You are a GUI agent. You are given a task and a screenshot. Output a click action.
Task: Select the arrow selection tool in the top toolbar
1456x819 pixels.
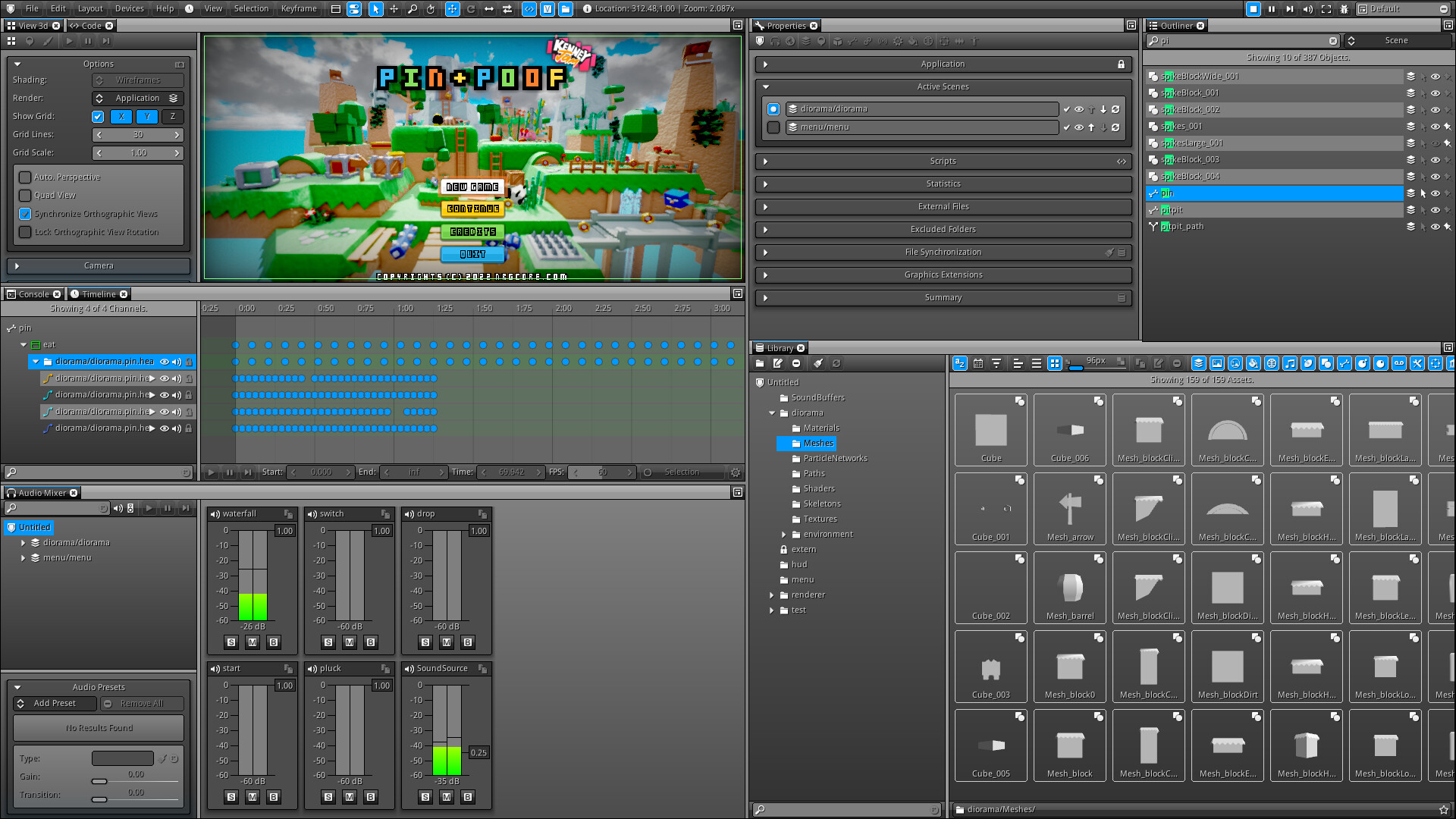pyautogui.click(x=375, y=9)
